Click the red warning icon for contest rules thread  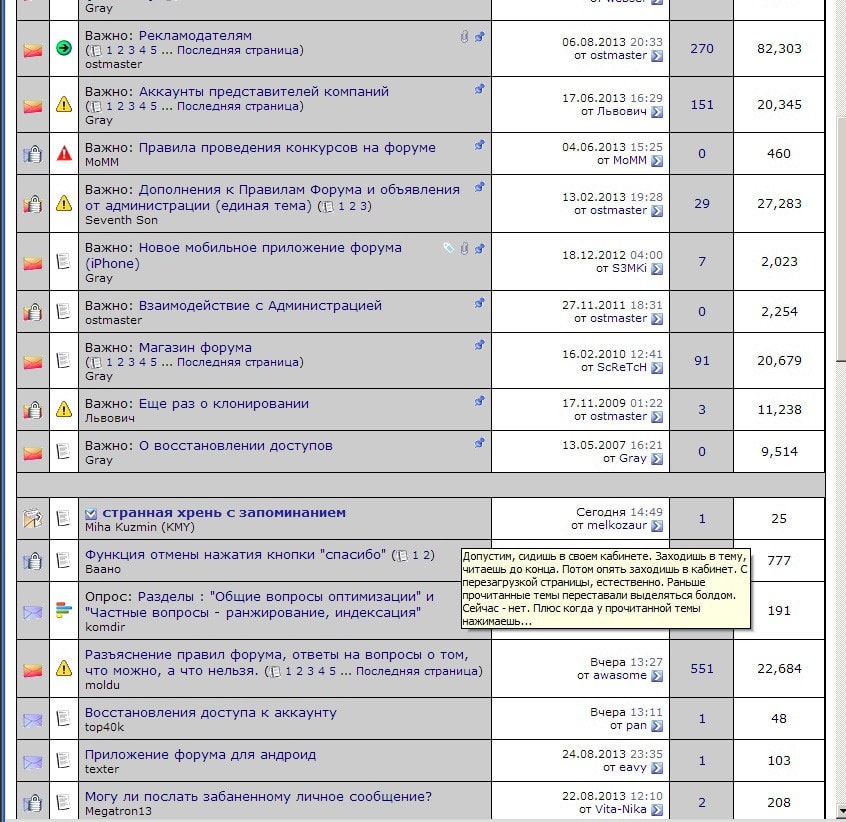tap(64, 153)
